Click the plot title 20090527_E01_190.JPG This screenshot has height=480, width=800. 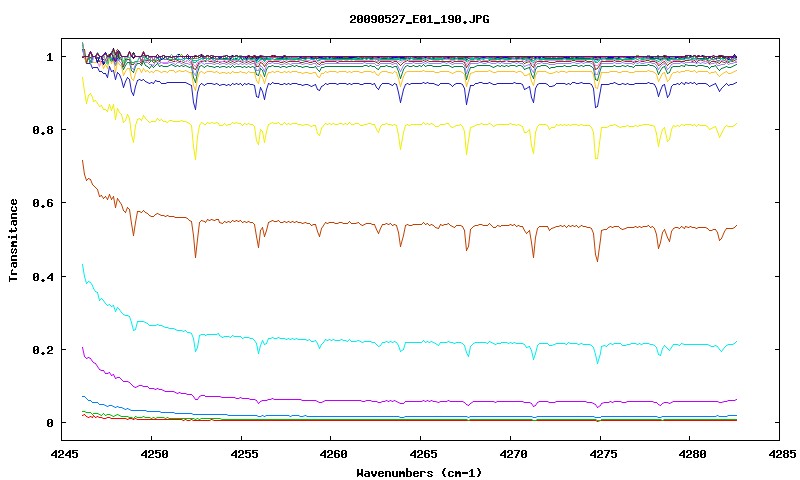(419, 19)
